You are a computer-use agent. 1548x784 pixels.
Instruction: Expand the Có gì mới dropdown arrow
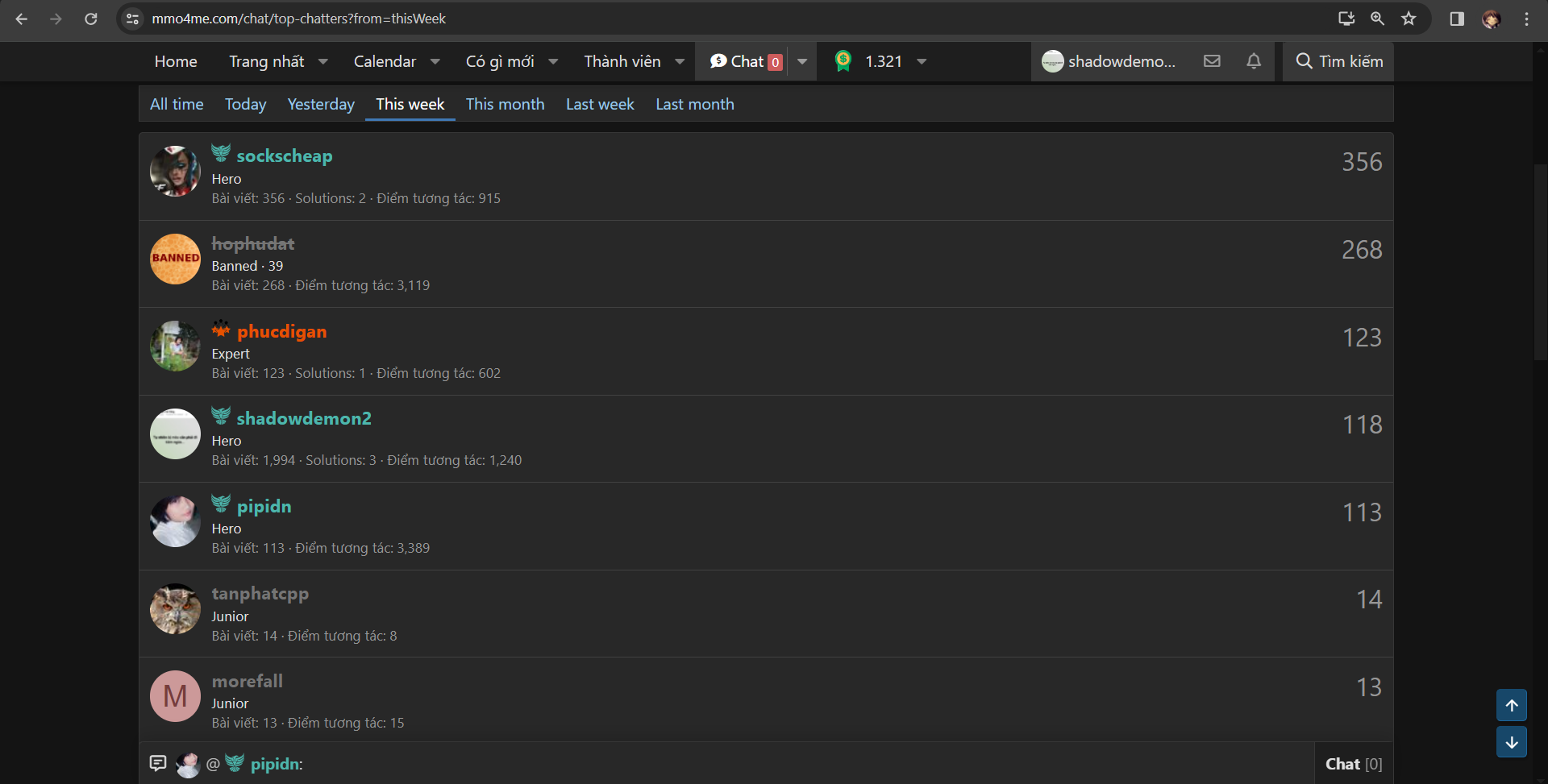(x=553, y=61)
